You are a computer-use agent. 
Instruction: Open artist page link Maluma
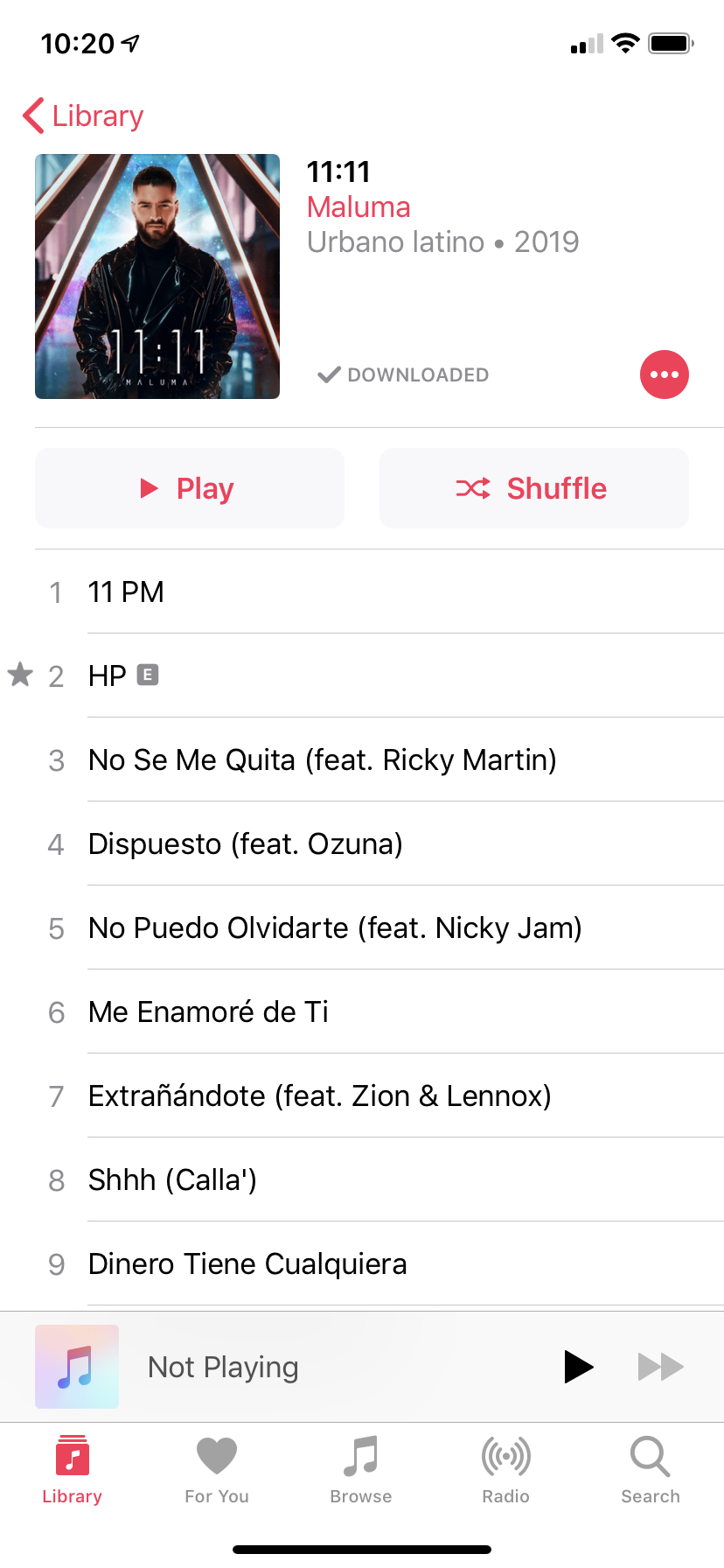pyautogui.click(x=359, y=207)
